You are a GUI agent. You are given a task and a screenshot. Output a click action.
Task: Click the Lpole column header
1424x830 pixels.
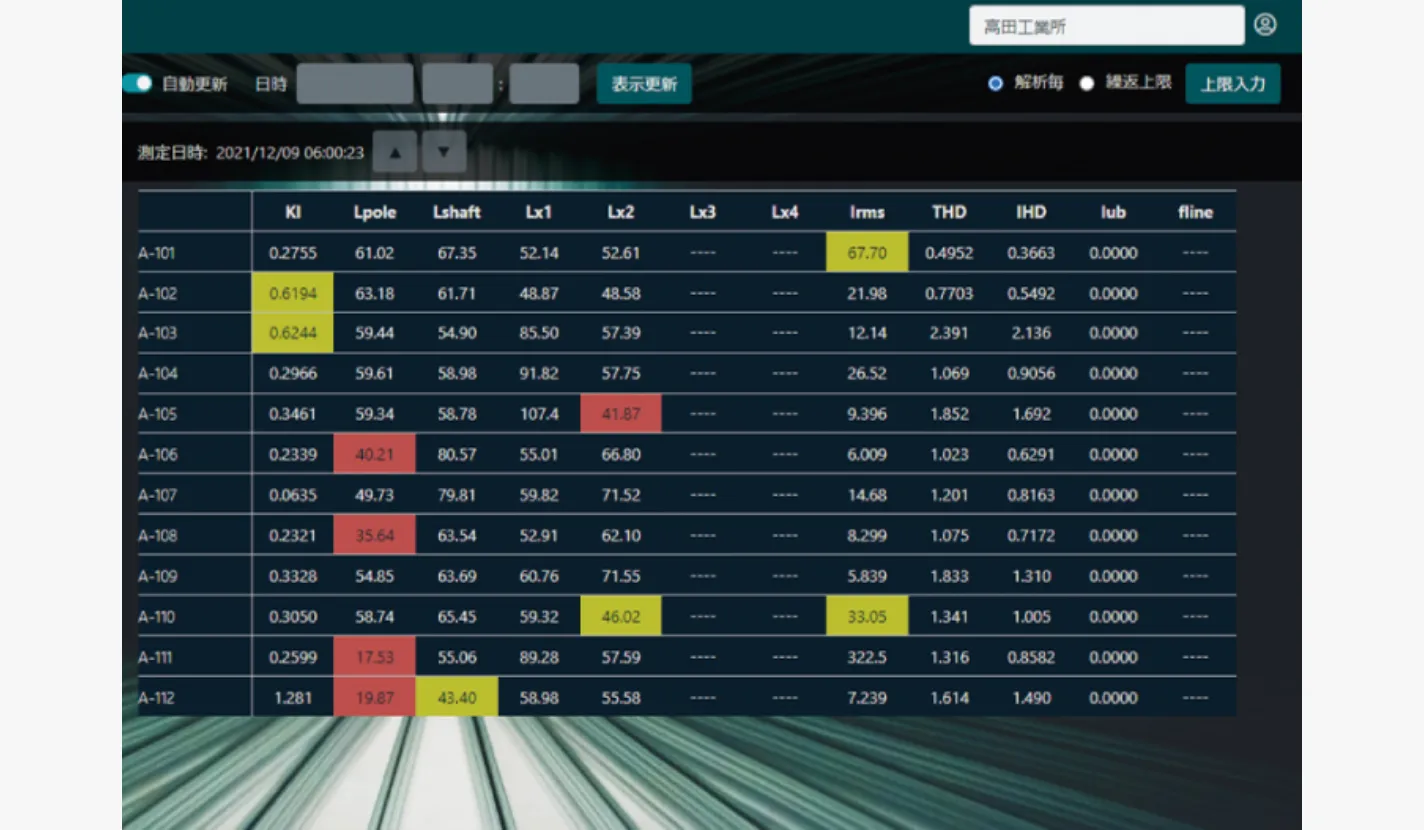tap(375, 212)
